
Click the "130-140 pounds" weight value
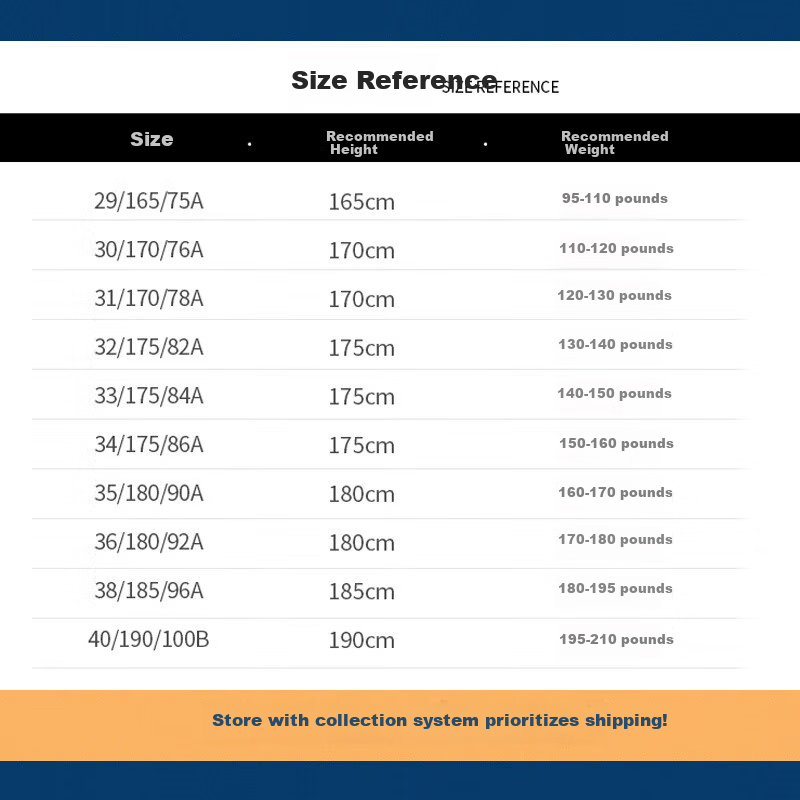point(615,344)
